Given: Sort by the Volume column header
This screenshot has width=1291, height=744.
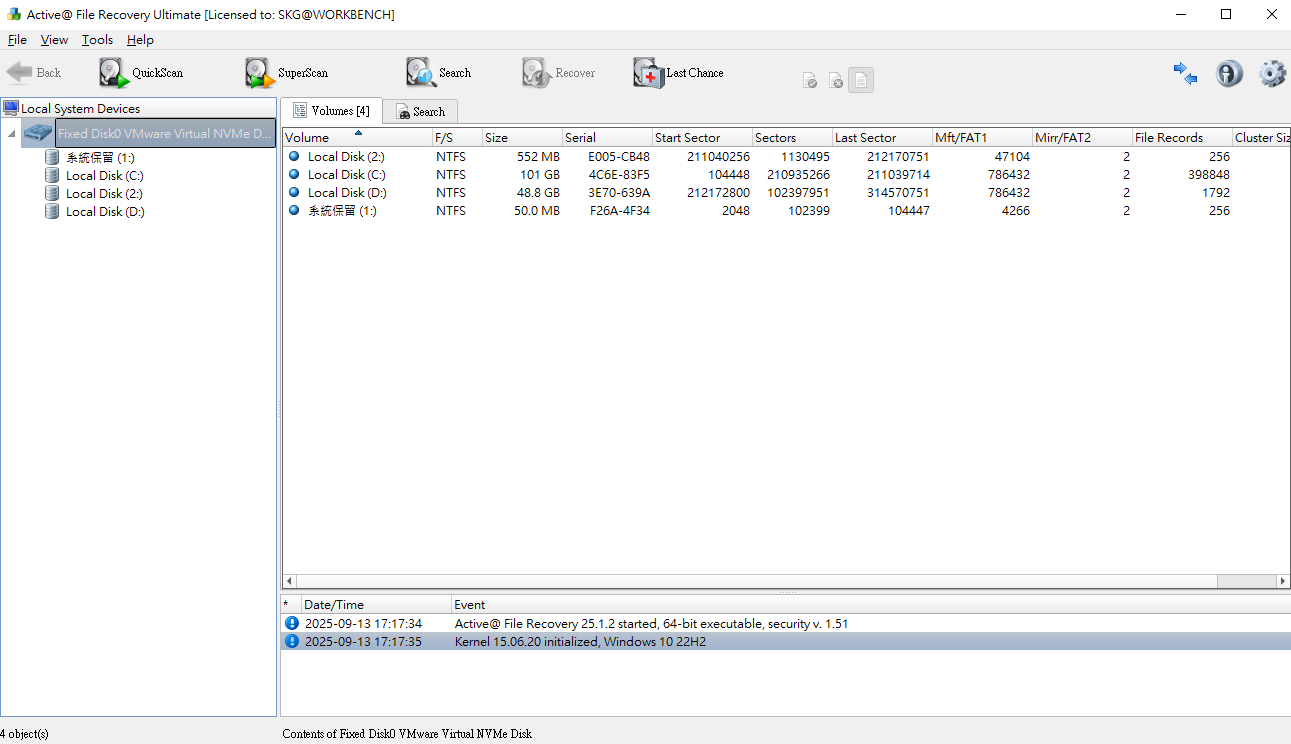Looking at the screenshot, I should pyautogui.click(x=357, y=138).
